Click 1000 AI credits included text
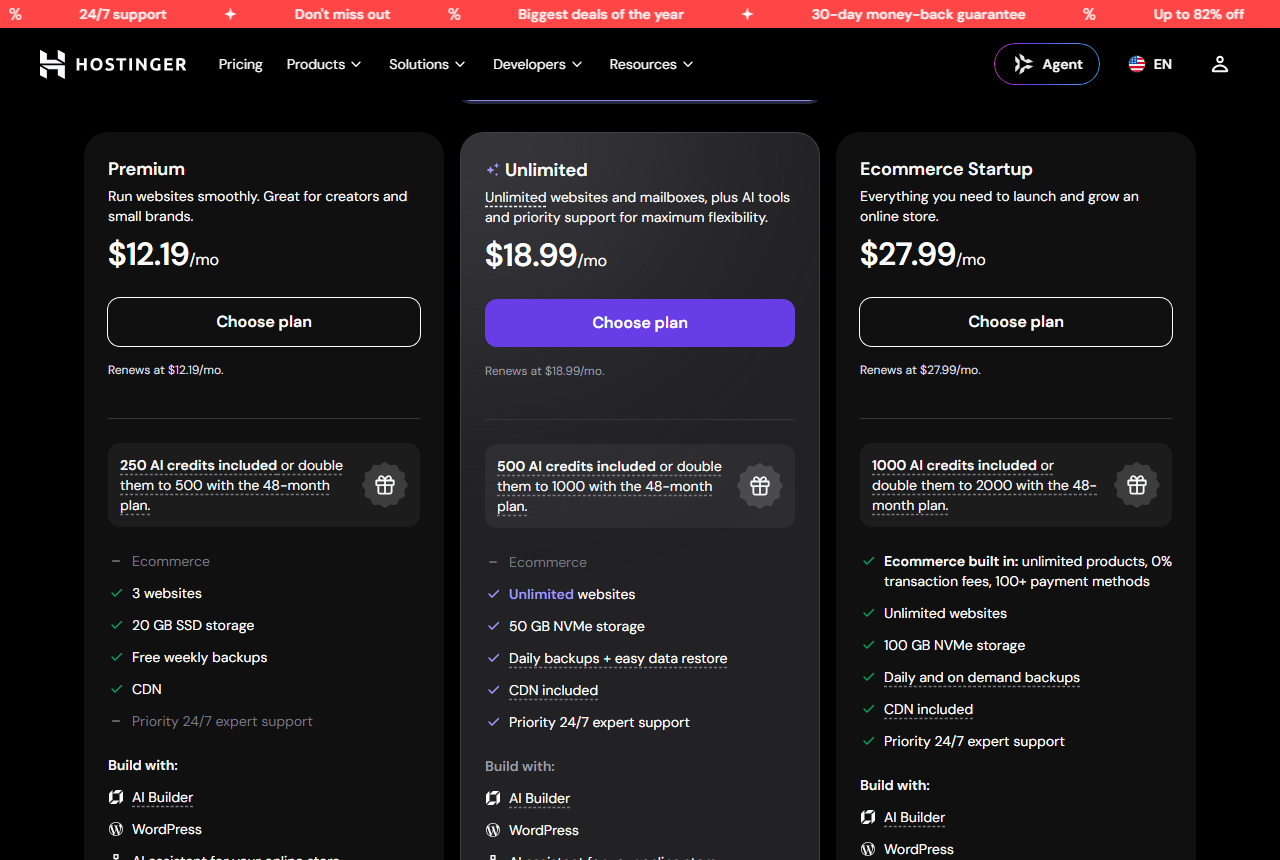This screenshot has height=860, width=1280. 954,465
